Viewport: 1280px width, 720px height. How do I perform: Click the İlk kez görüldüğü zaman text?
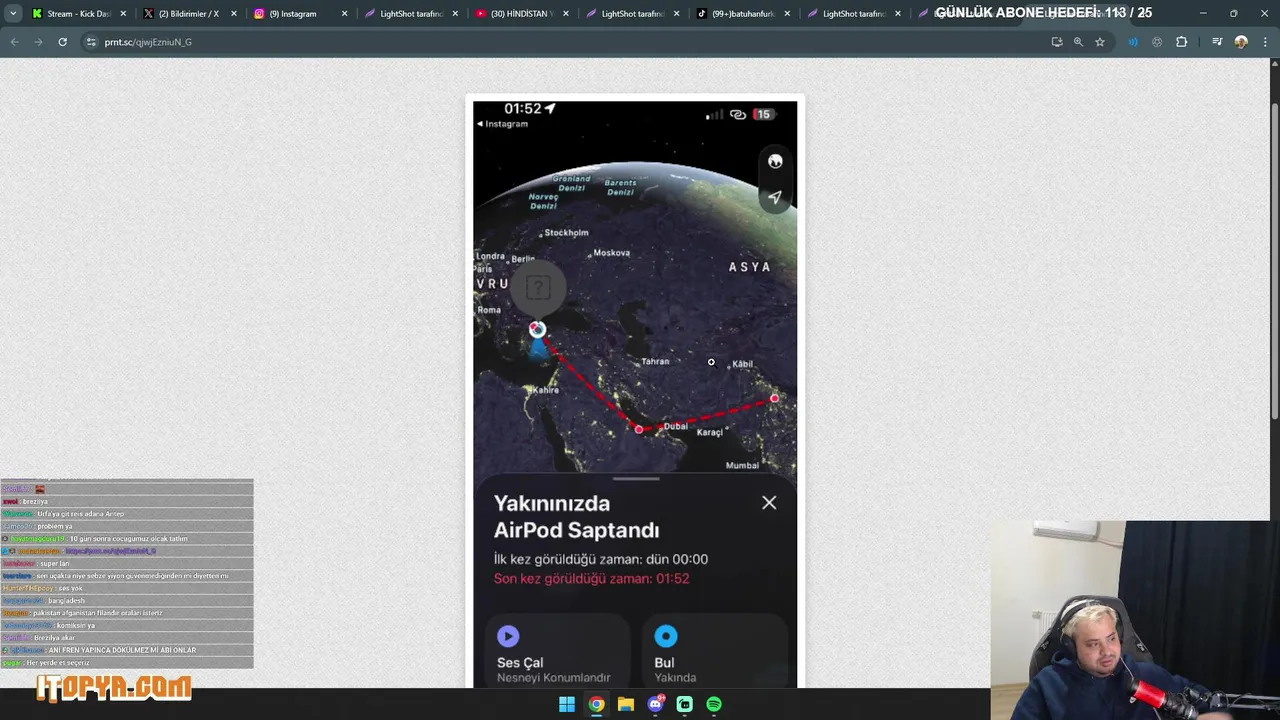600,559
